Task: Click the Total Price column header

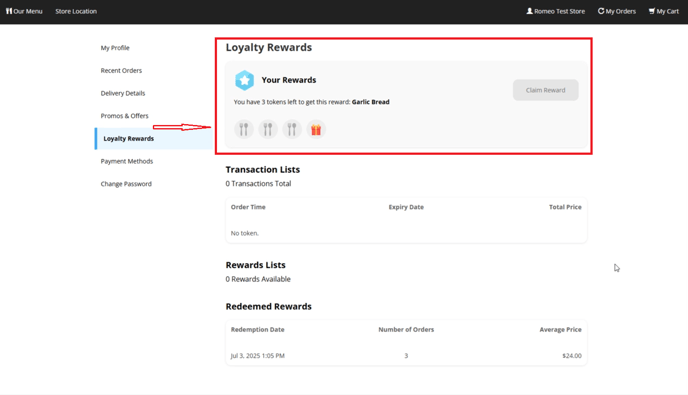Action: click(x=565, y=207)
